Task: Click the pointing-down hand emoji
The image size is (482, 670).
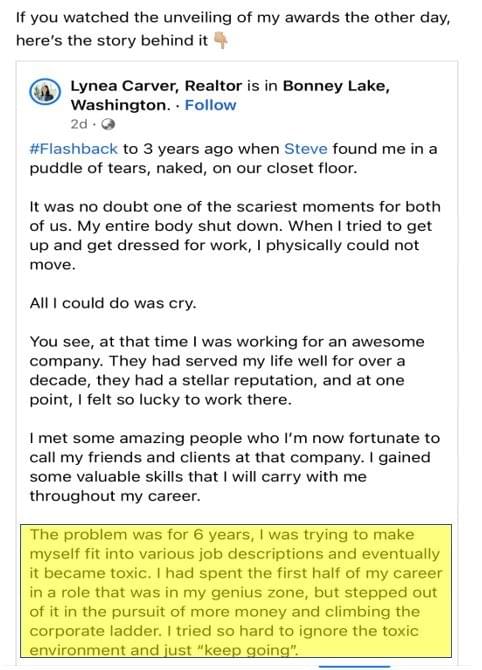Action: click(220, 41)
